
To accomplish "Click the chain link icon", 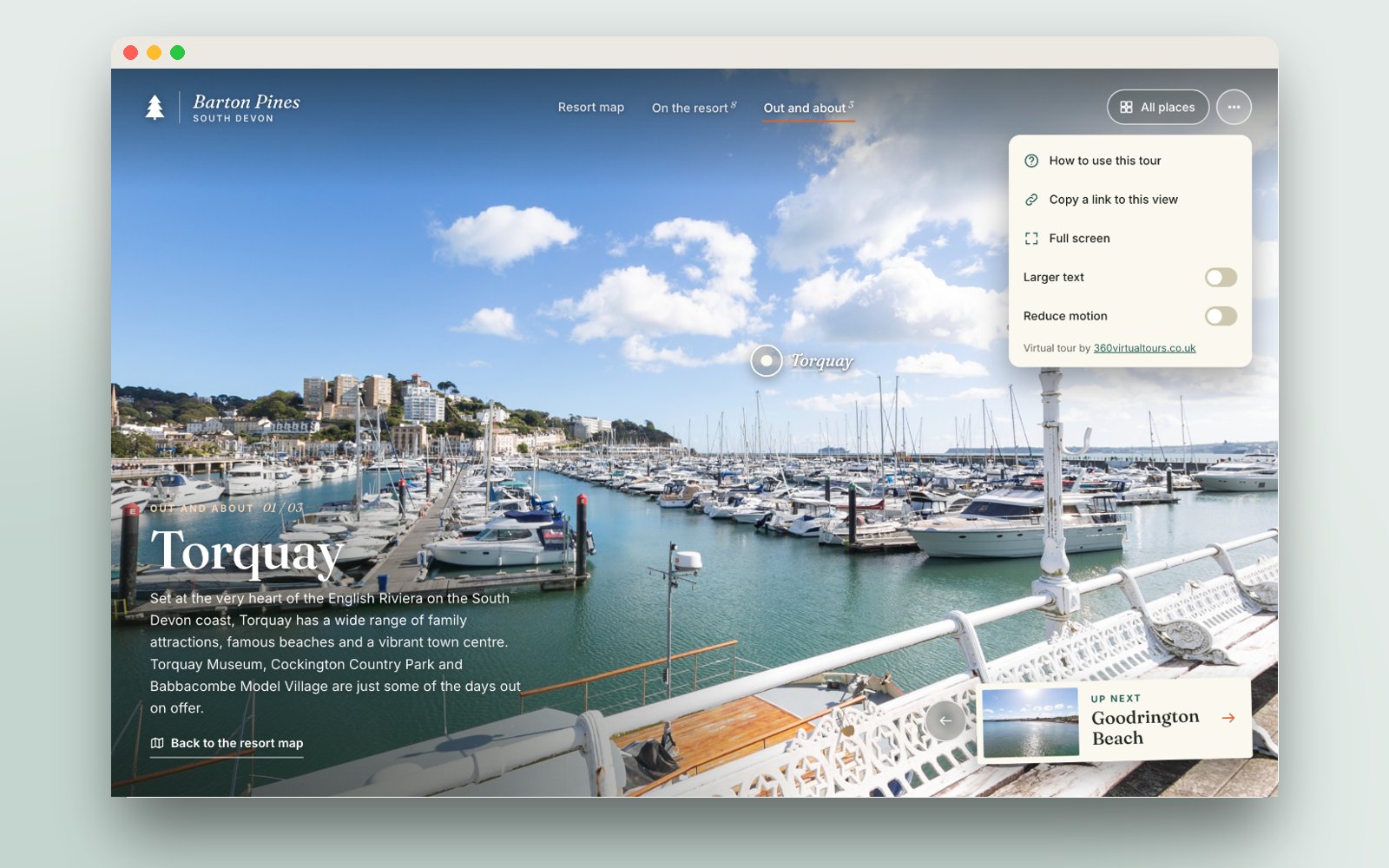I will (1031, 200).
